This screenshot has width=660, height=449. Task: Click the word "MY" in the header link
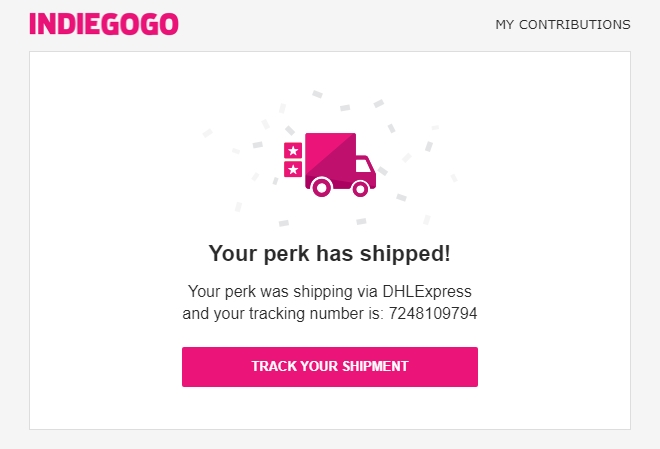pyautogui.click(x=504, y=24)
